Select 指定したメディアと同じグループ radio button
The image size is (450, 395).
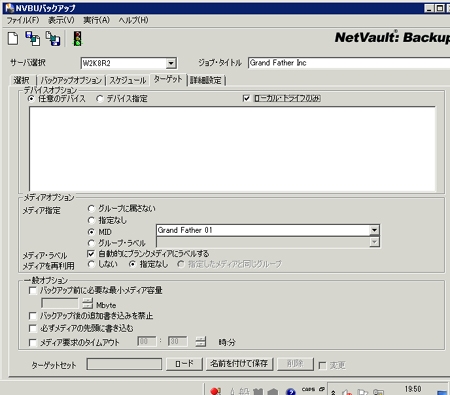click(x=181, y=264)
